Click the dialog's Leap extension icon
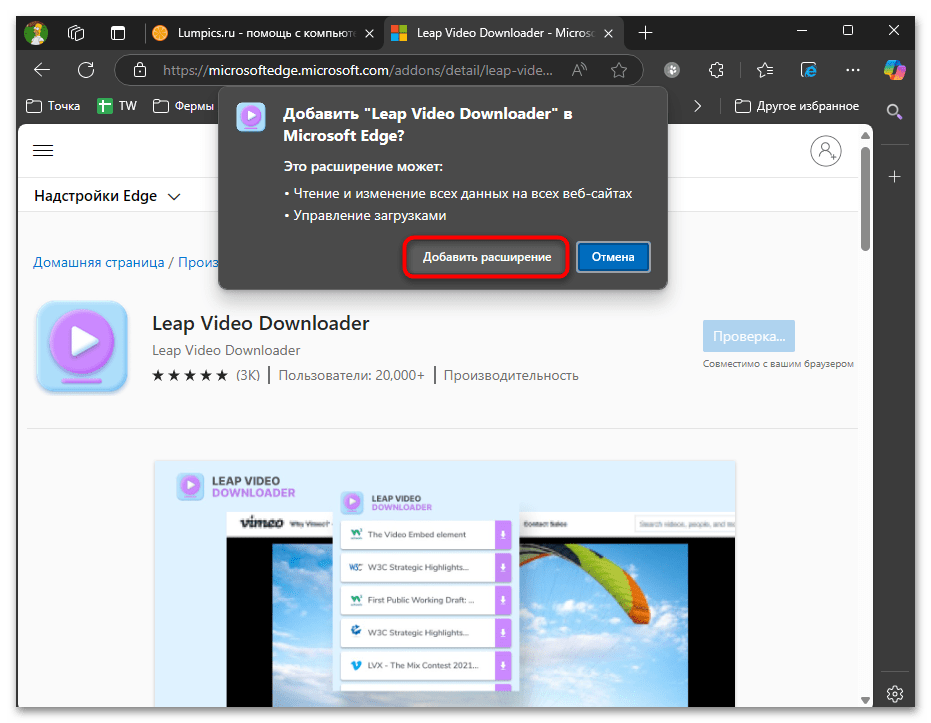931x723 pixels. (251, 116)
